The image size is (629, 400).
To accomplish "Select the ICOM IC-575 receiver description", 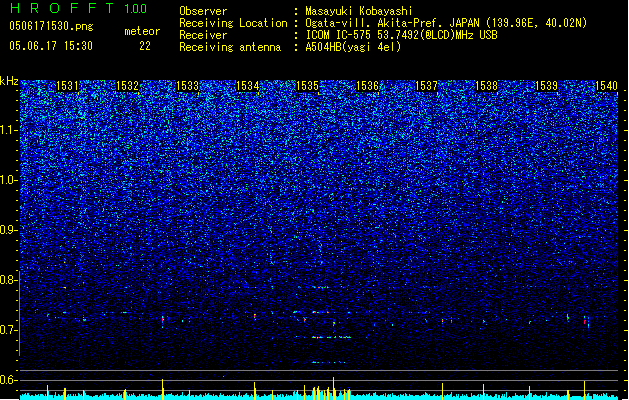I will [x=401, y=35].
